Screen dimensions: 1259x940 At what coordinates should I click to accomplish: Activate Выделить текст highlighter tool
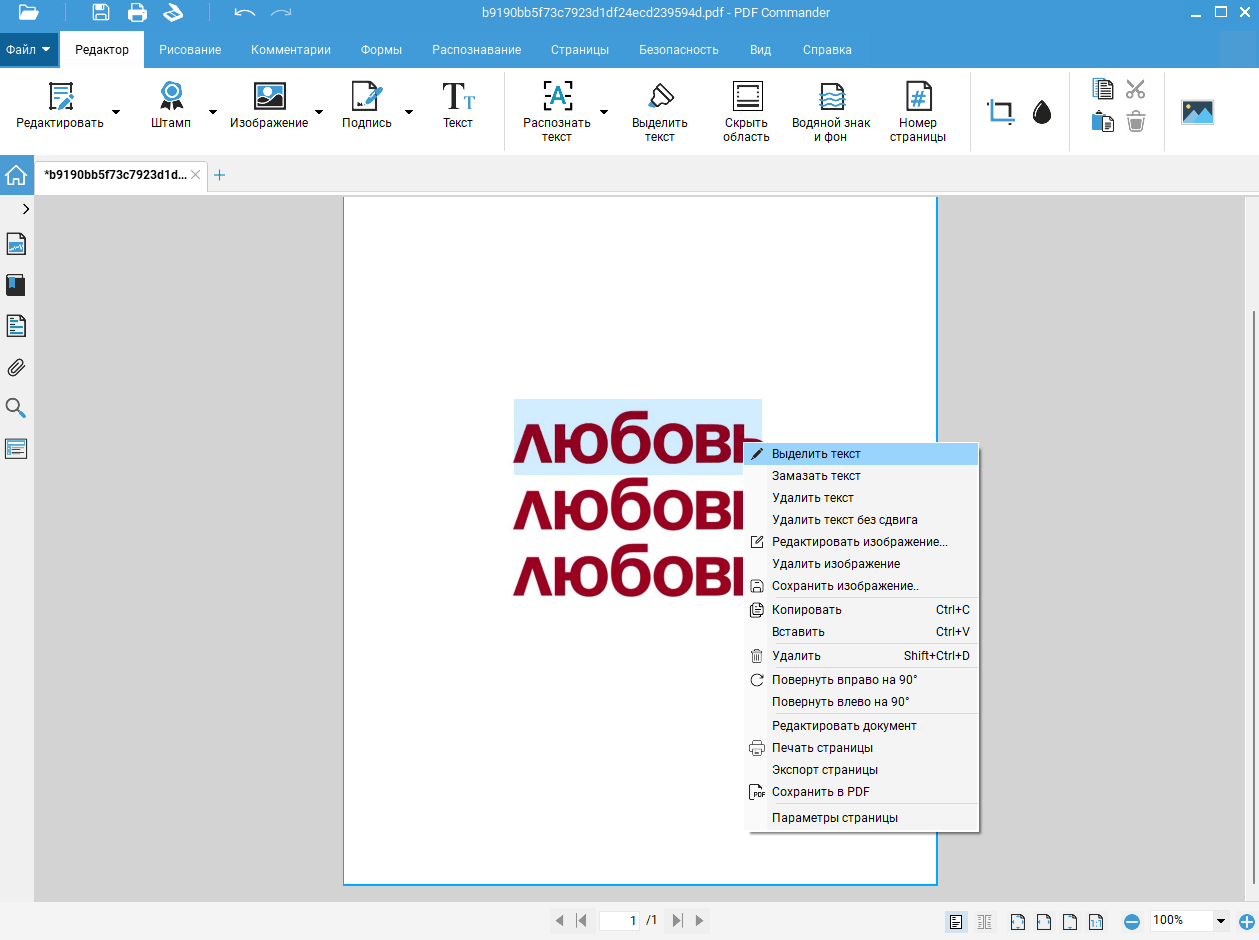tap(660, 112)
